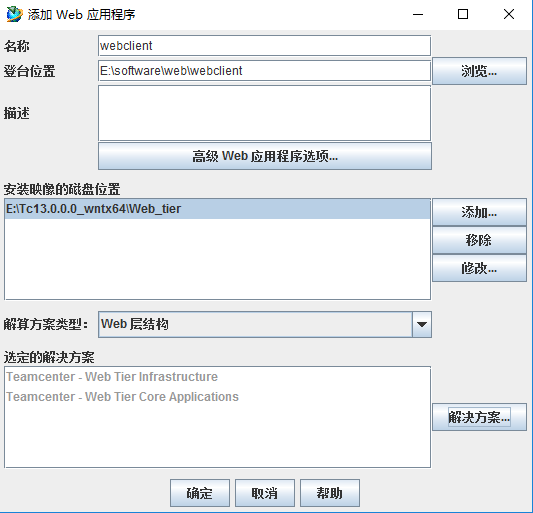The height and width of the screenshot is (513, 533).
Task: Select the E:\Tc13.0.0.0_wntx64\Web_tier list entry
Action: coord(218,209)
